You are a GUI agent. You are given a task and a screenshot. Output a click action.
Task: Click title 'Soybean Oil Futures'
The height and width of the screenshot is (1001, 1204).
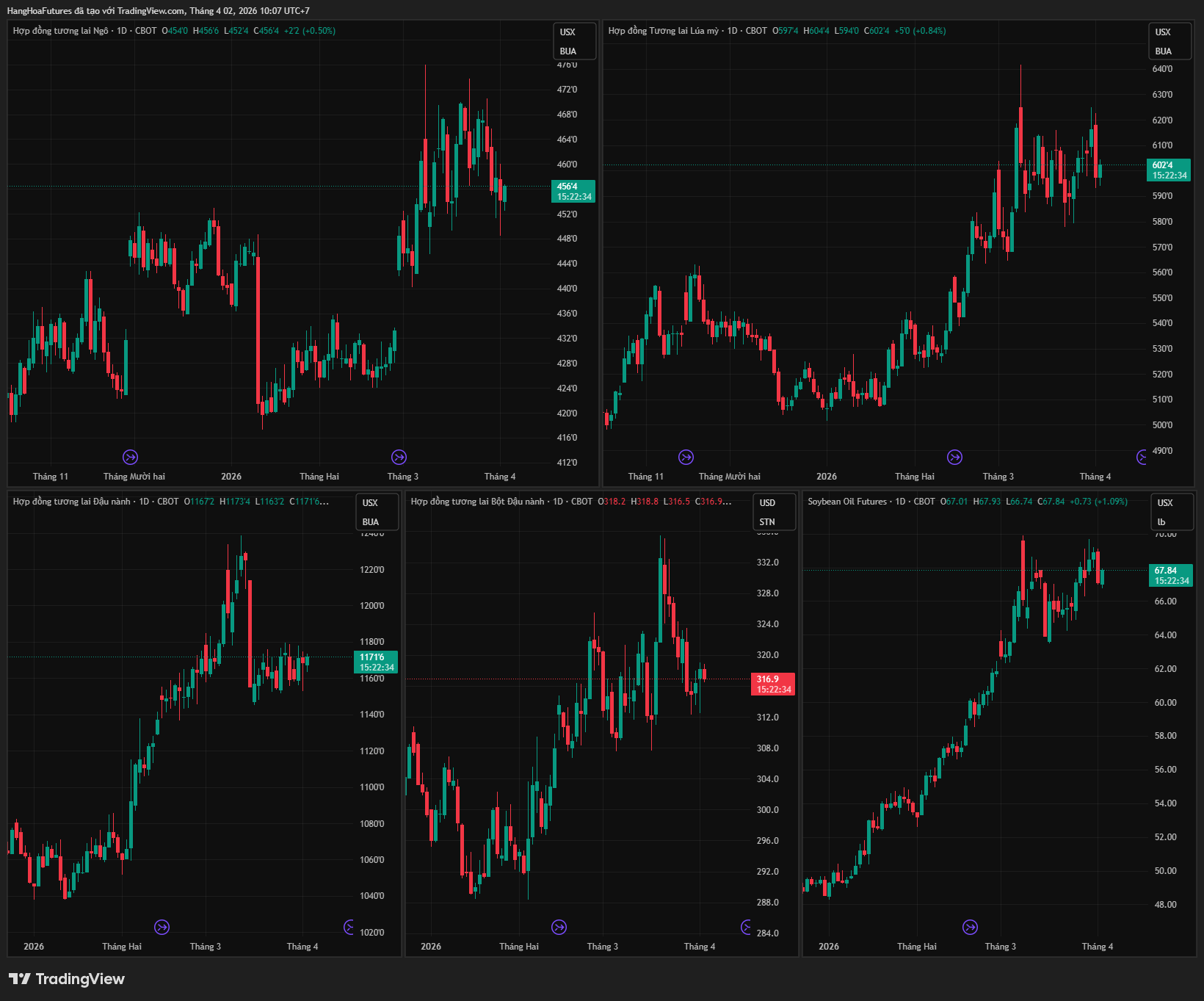[847, 502]
